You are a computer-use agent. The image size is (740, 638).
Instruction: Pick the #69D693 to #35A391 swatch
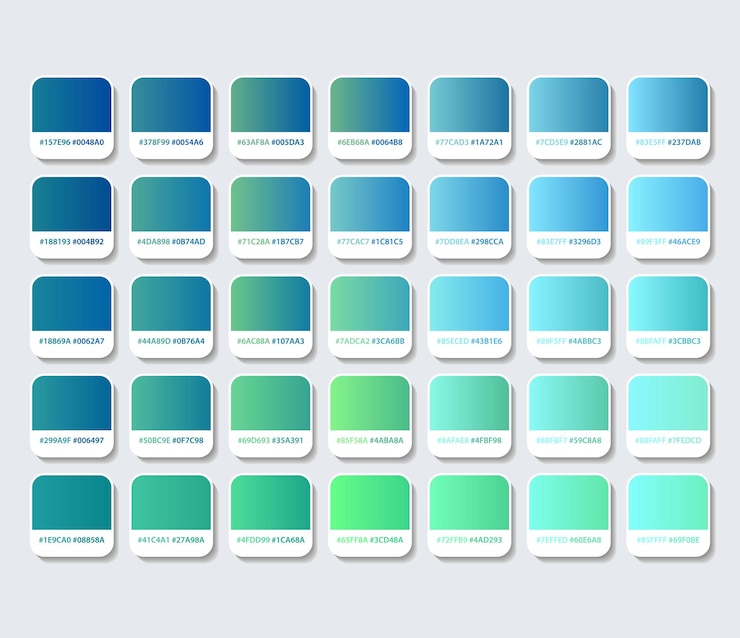coord(270,403)
